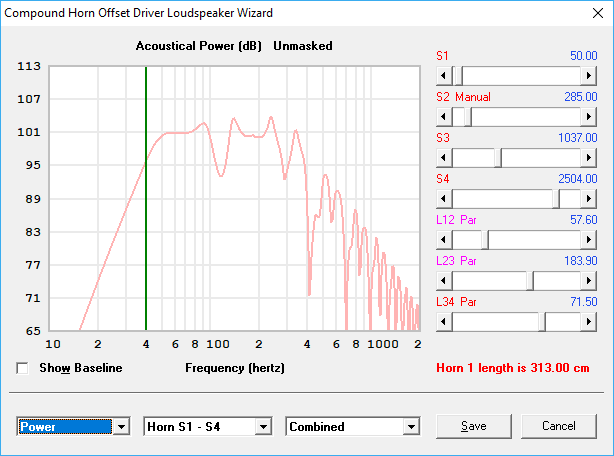Click the S1 slider thumb

pos(458,76)
